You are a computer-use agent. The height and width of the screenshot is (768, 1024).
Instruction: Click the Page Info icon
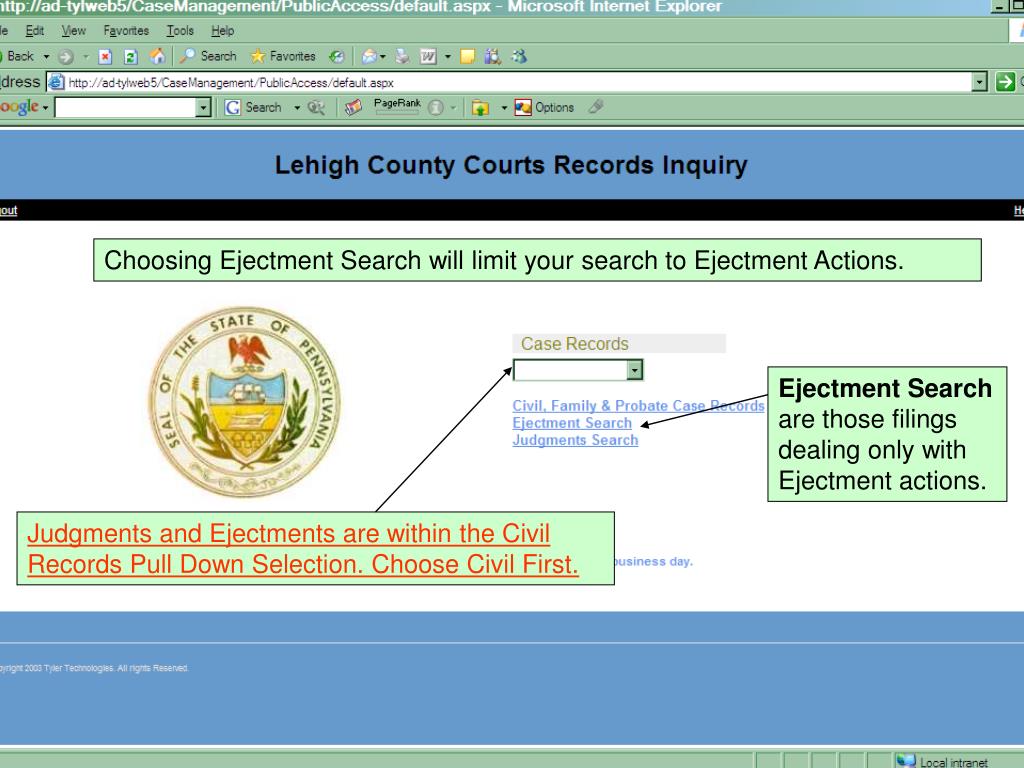436,108
